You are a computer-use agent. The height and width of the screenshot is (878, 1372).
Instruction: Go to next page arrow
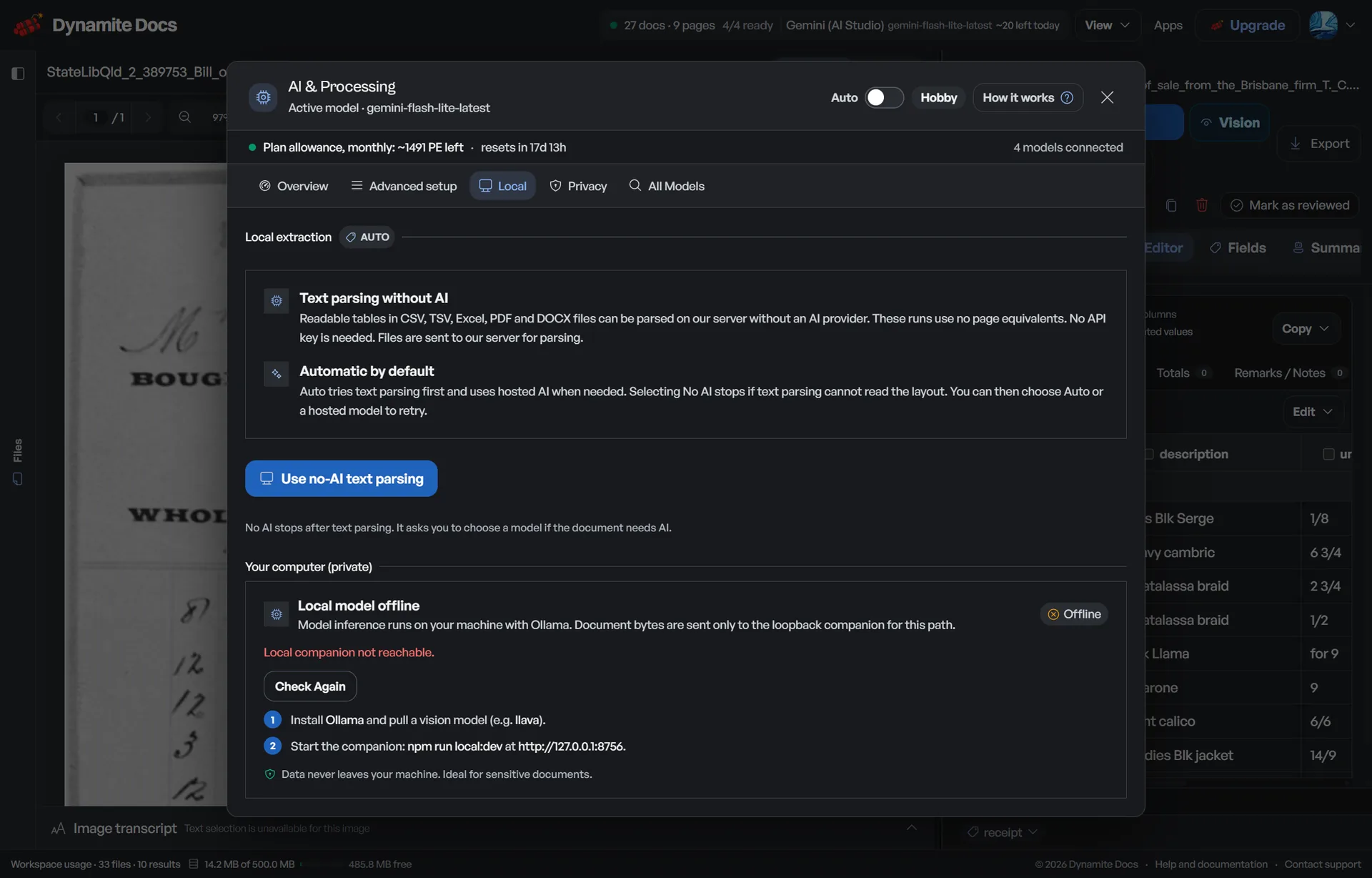coord(148,117)
